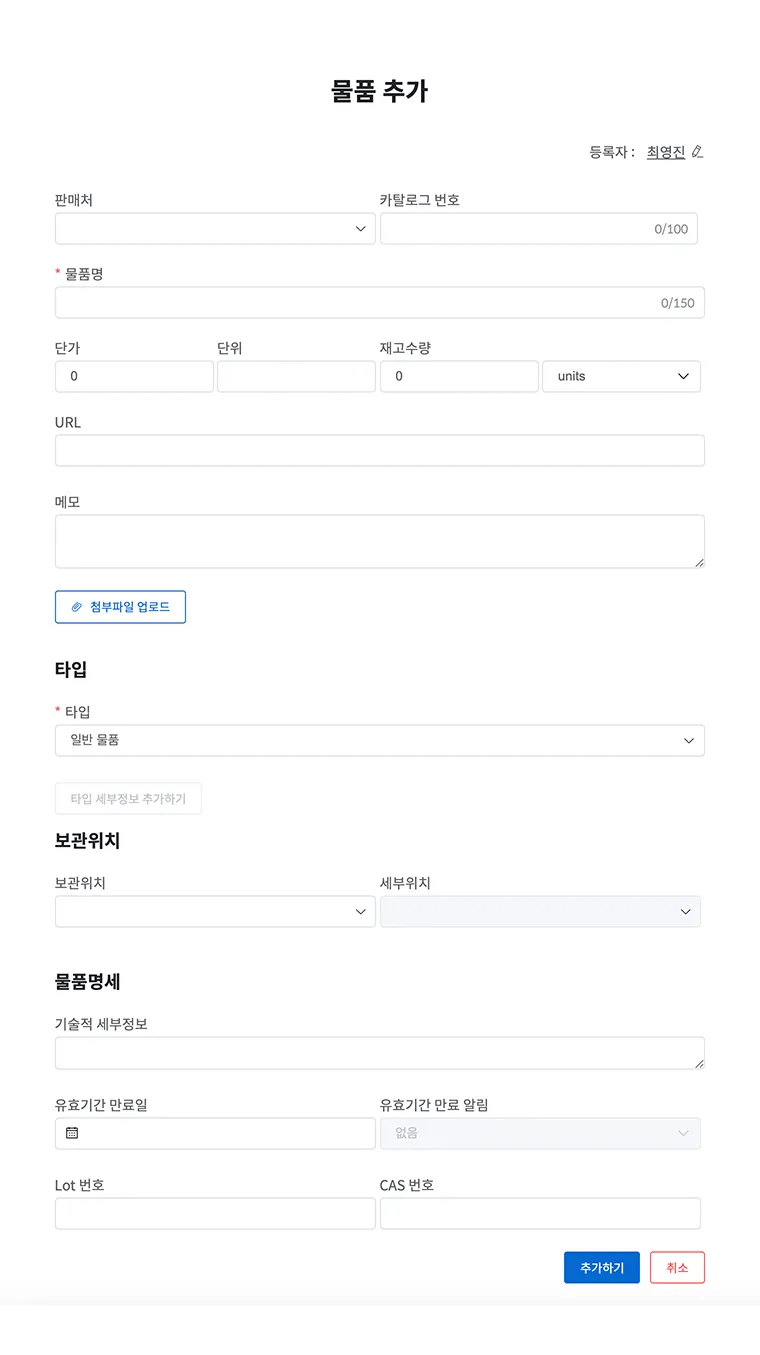760x1355 pixels.
Task: Click the 타입 세부정보 추가하기 button
Action: (x=128, y=799)
